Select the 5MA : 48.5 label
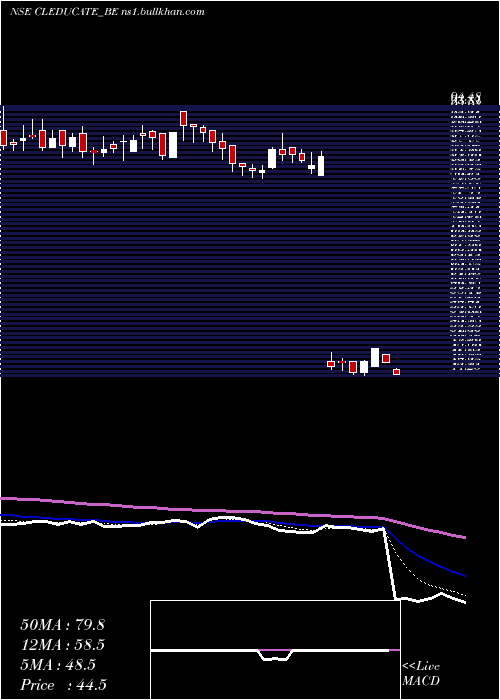The image size is (500, 700). pos(58,665)
